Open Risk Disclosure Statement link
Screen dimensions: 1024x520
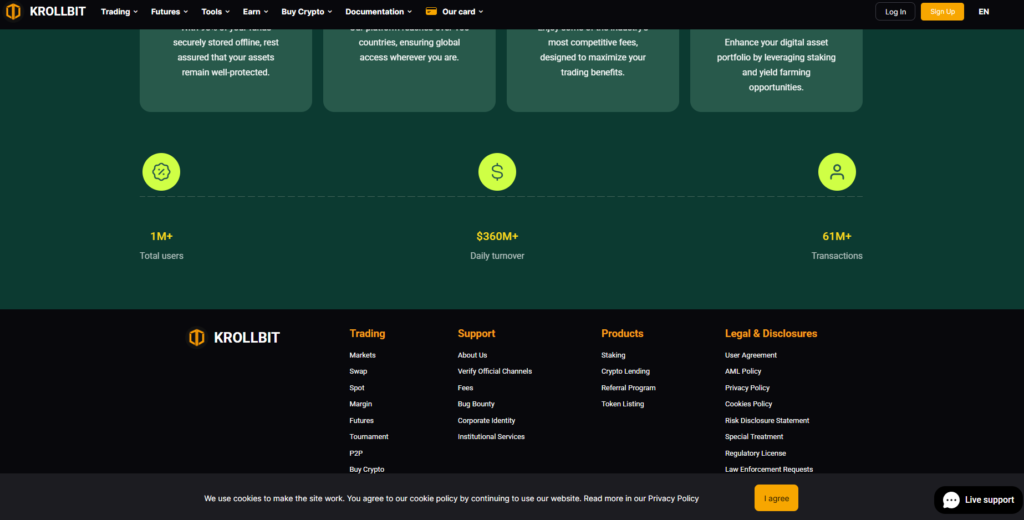(x=767, y=421)
